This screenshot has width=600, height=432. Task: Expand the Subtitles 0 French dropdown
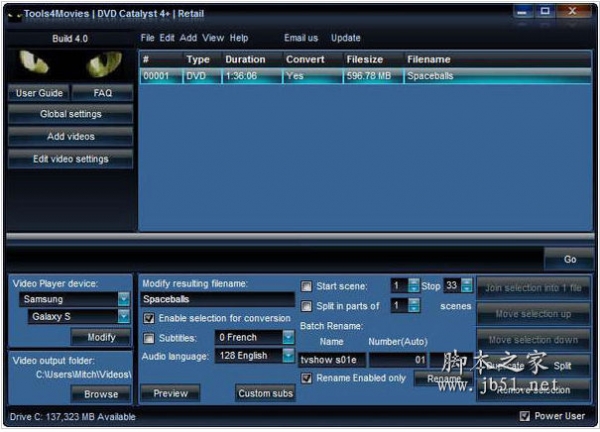point(289,337)
